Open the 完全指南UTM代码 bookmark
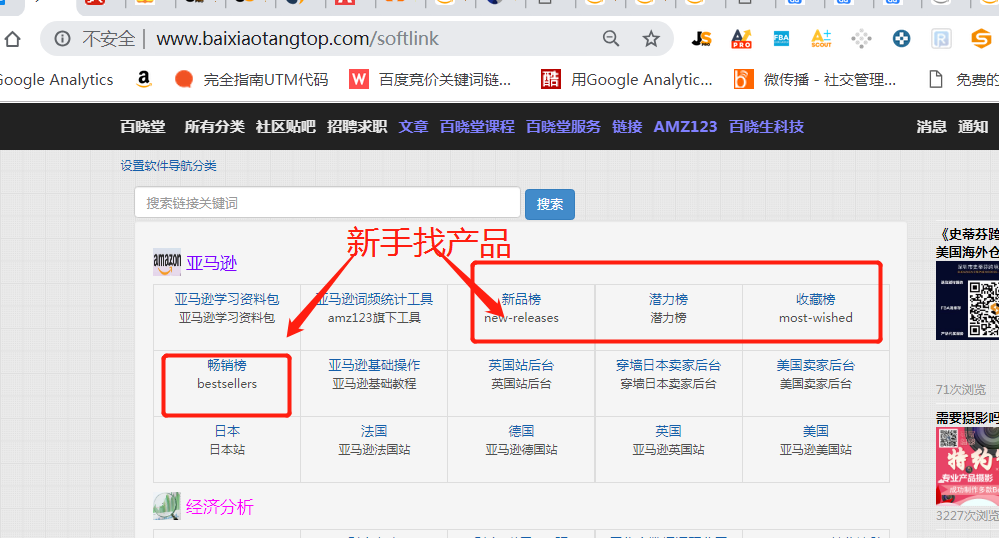This screenshot has height=538, width=999. [x=251, y=80]
